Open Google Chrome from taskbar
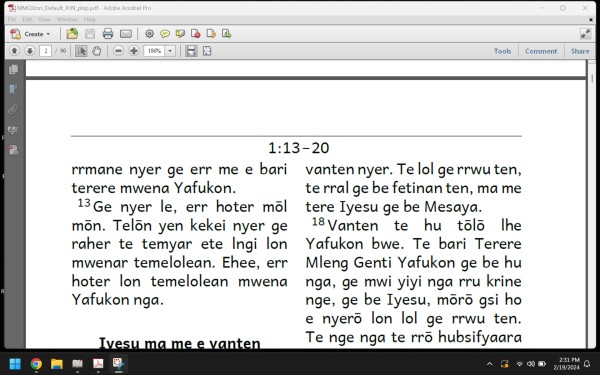Image resolution: width=600 pixels, height=375 pixels. pyautogui.click(x=36, y=364)
